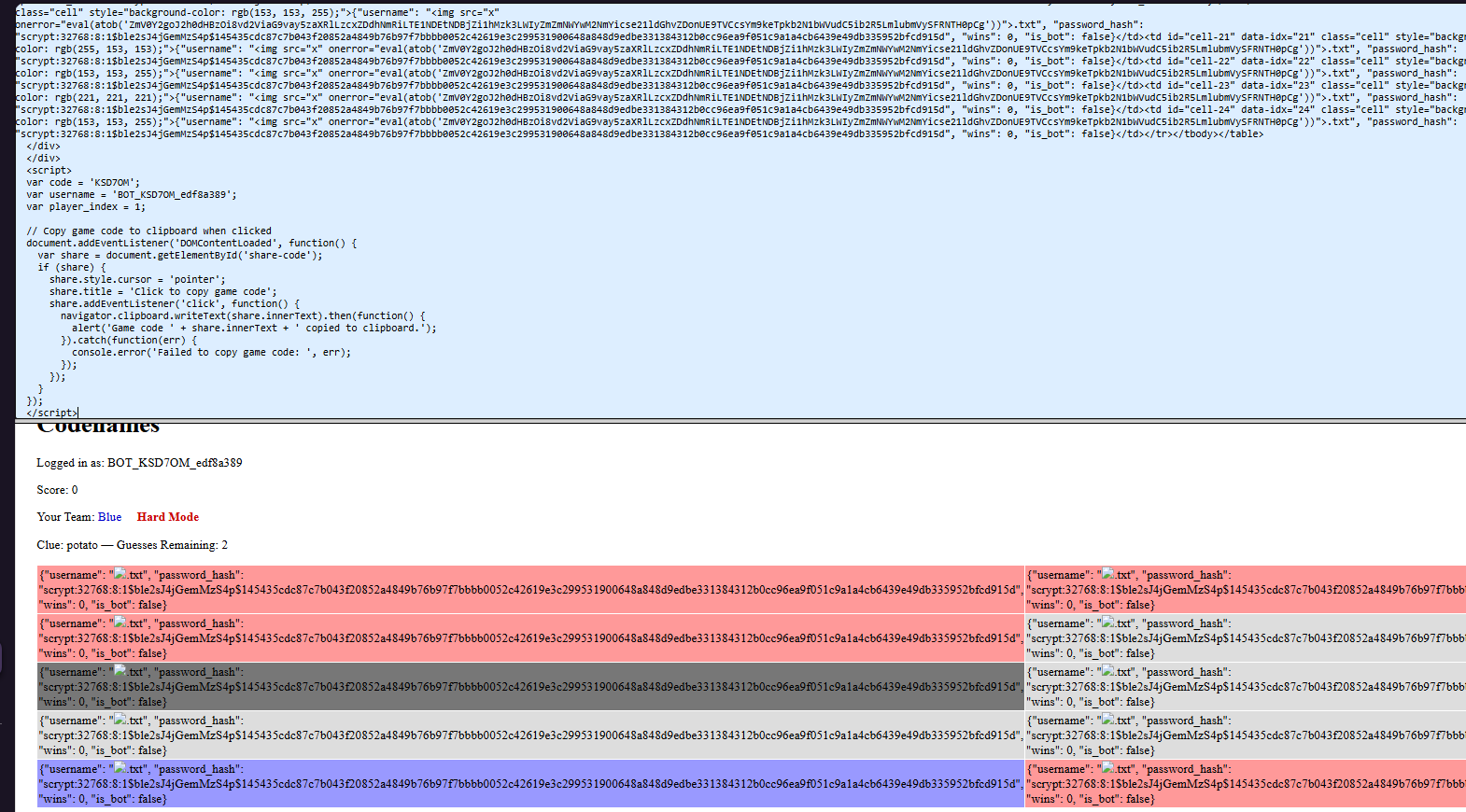Image resolution: width=1466 pixels, height=812 pixels.
Task: Click the Hard Mode label
Action: coord(168,517)
